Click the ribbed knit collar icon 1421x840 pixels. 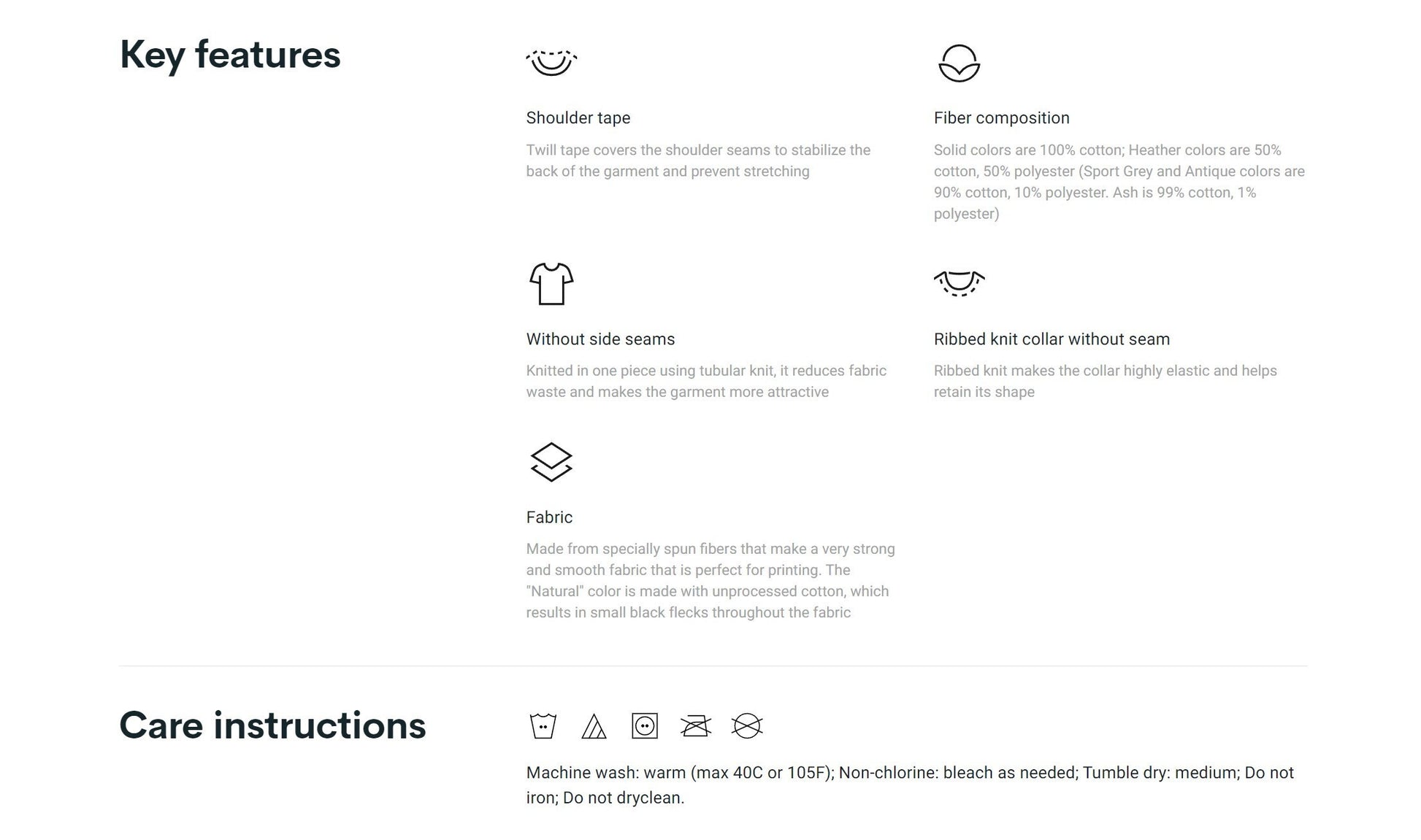click(959, 283)
